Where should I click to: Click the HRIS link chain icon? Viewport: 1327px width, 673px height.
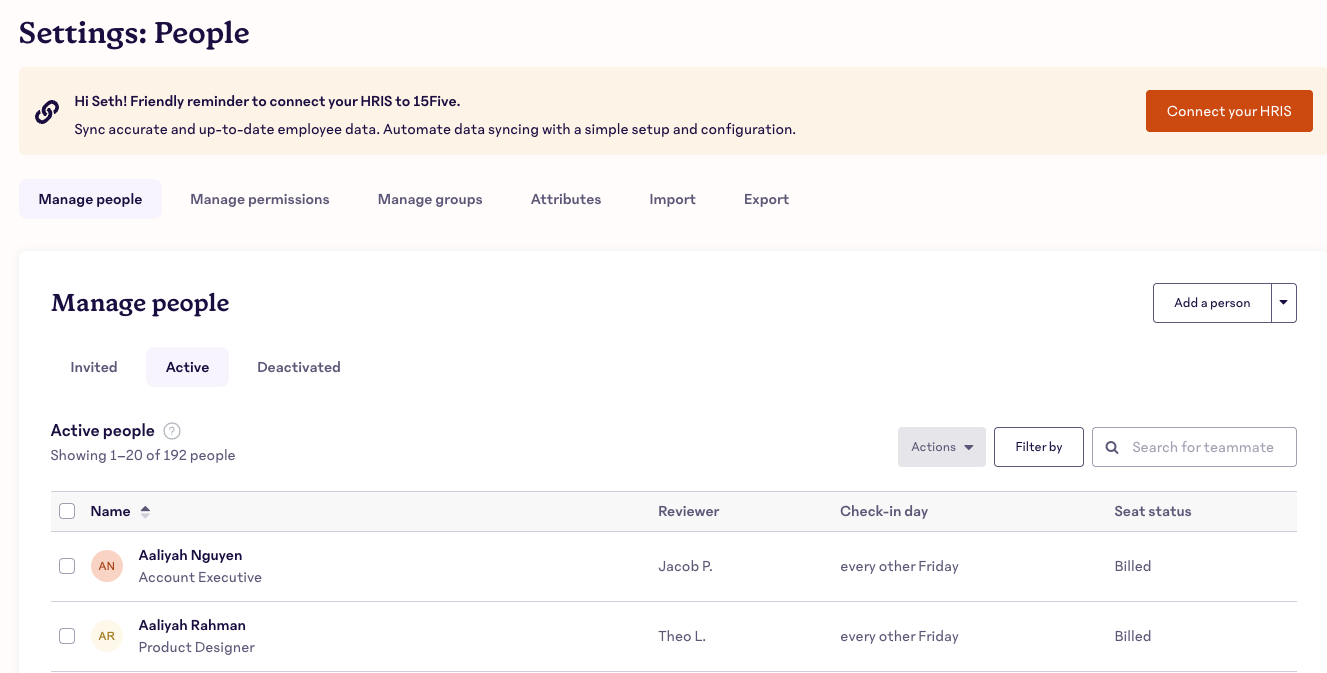click(46, 112)
